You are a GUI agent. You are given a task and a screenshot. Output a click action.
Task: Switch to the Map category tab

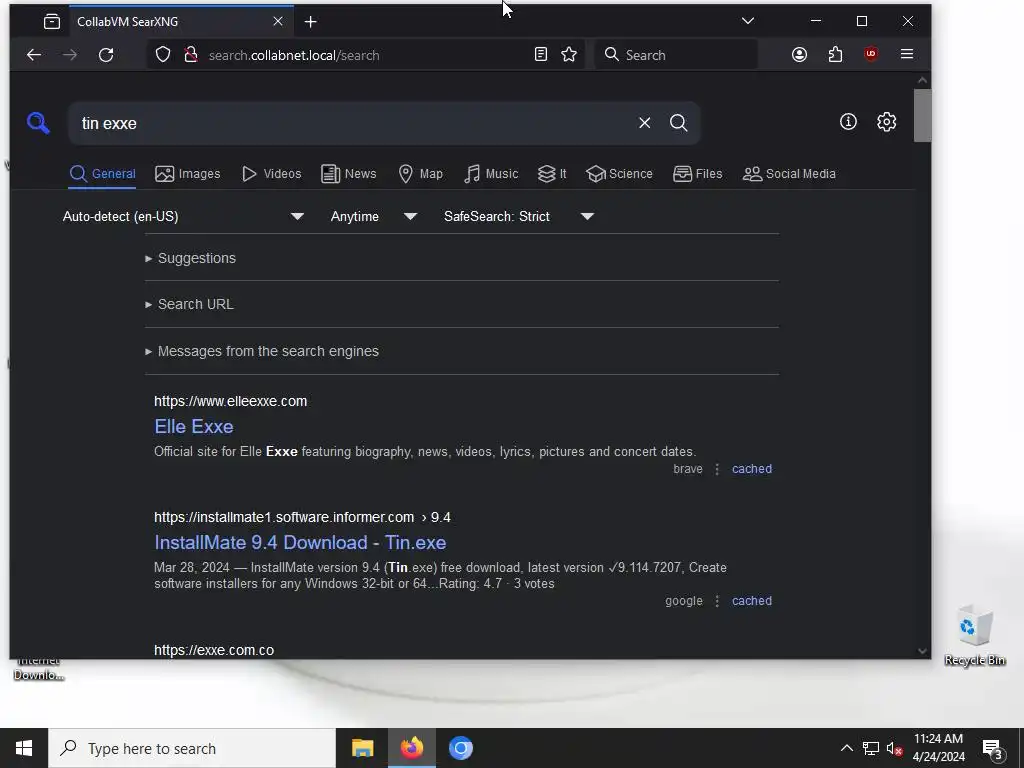[x=421, y=174]
